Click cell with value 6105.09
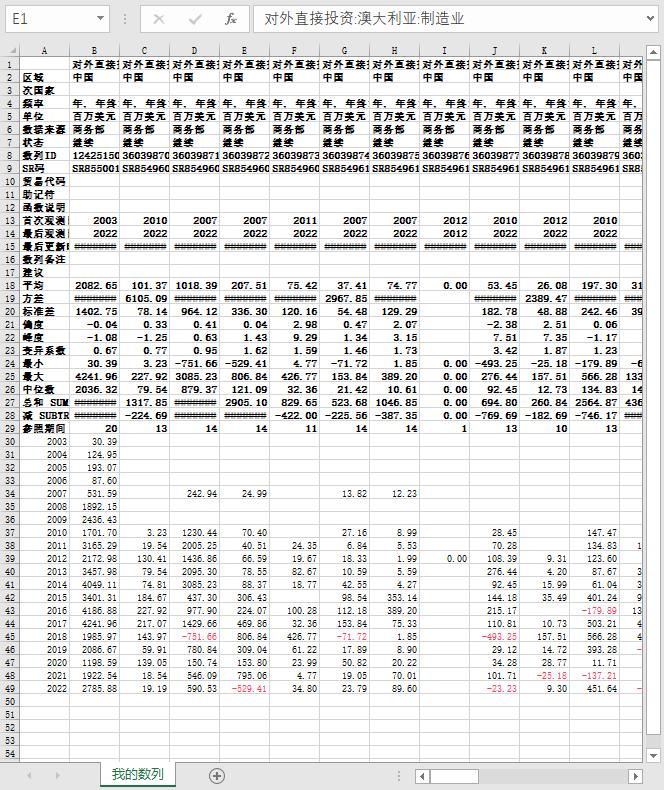664x790 pixels. pyautogui.click(x=144, y=299)
